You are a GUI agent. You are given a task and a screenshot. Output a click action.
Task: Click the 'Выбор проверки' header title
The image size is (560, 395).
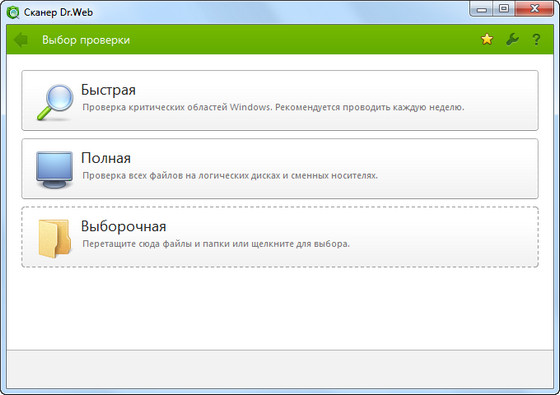click(x=86, y=40)
